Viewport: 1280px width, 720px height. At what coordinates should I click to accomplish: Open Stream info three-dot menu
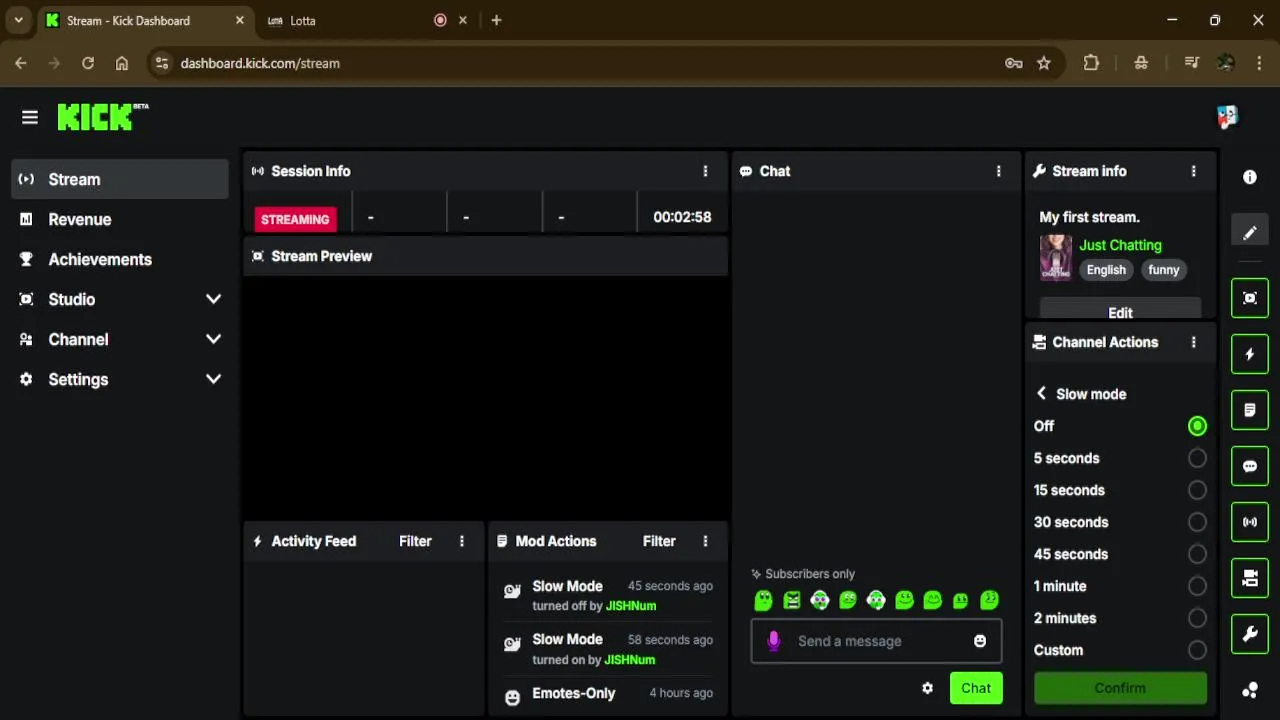coord(1193,171)
